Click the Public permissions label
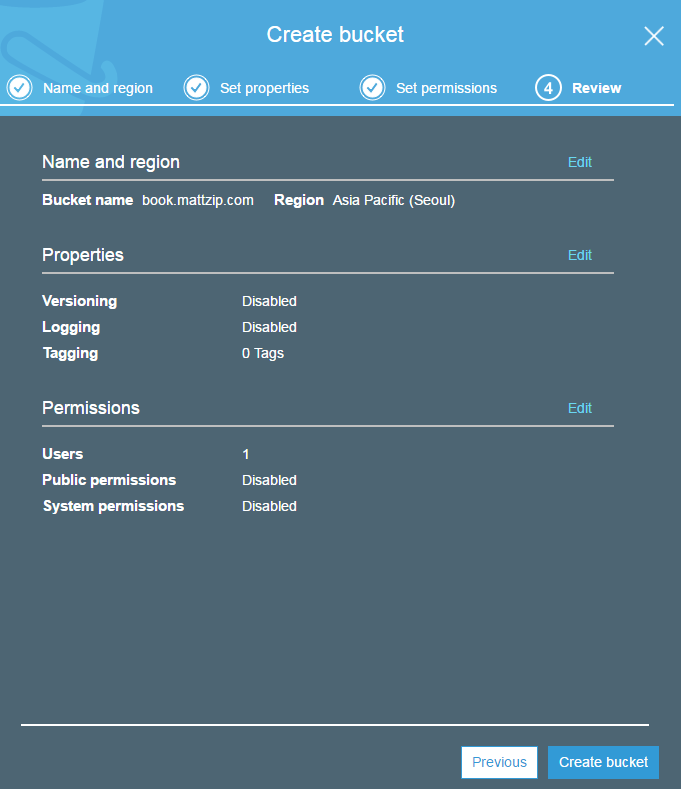The height and width of the screenshot is (789, 681). [109, 480]
